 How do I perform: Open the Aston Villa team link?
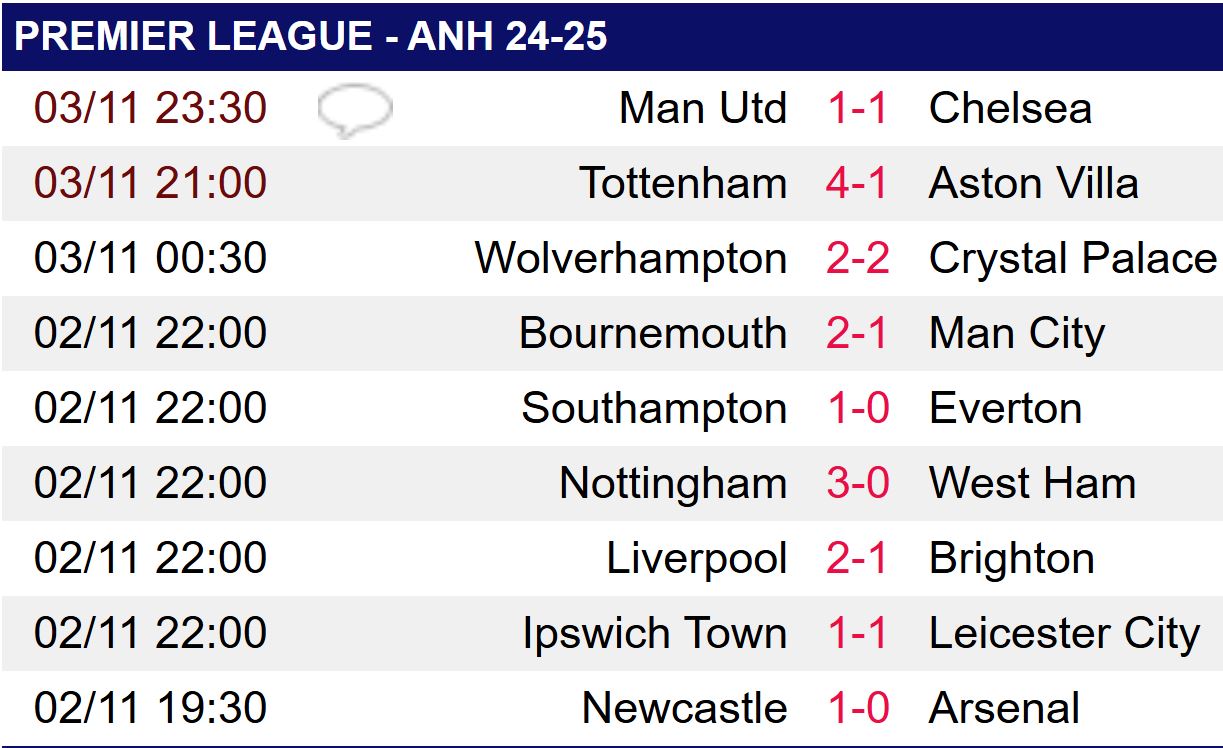[x=1033, y=183]
